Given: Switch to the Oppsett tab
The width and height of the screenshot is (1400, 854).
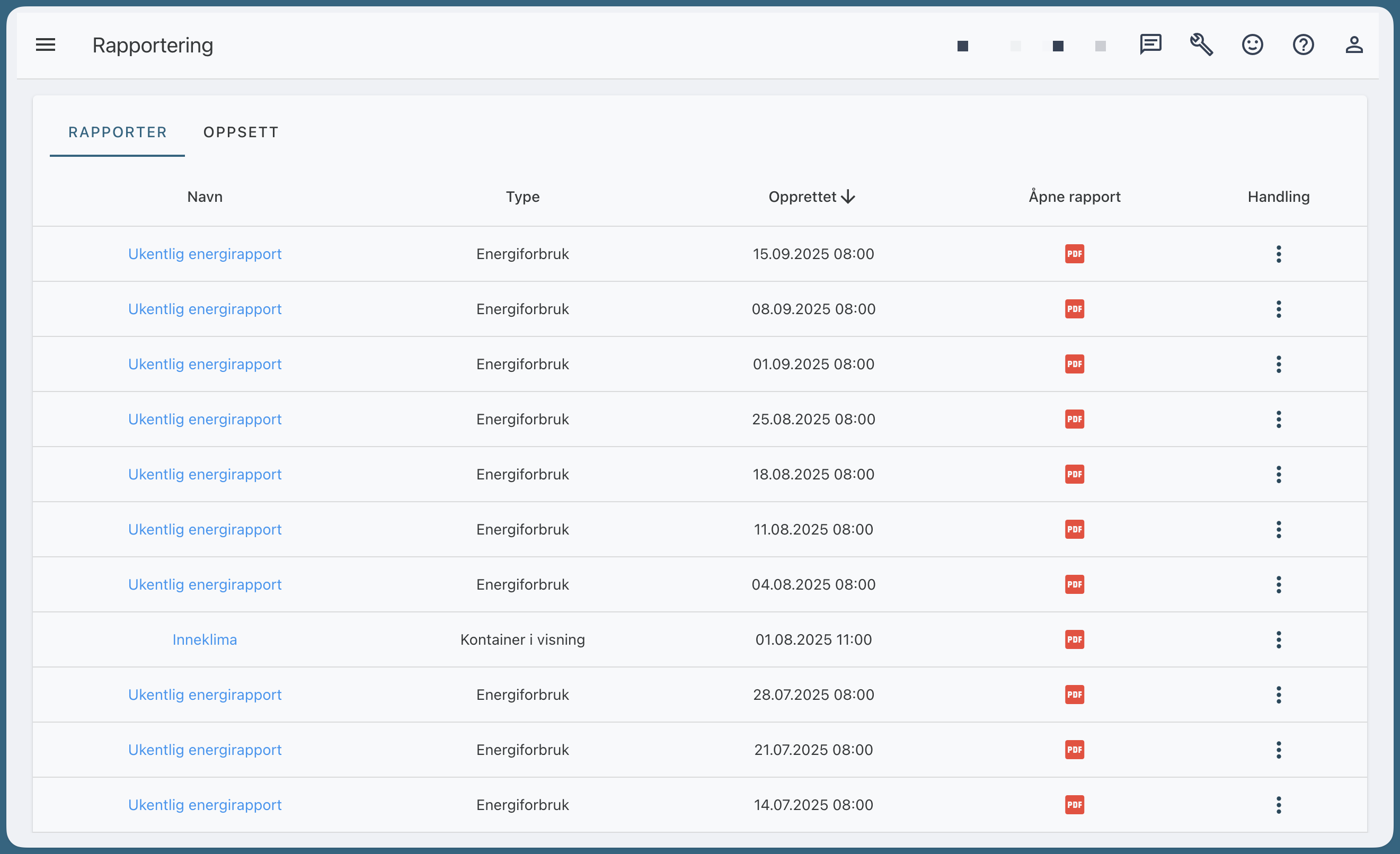Looking at the screenshot, I should tap(241, 132).
